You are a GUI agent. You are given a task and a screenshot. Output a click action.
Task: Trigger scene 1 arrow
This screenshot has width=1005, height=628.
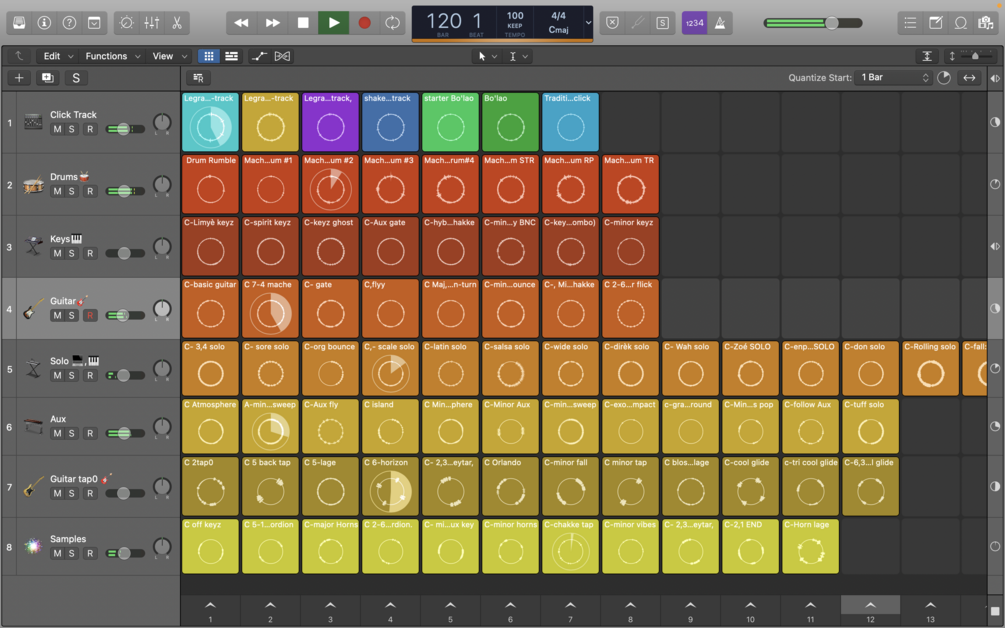click(x=210, y=606)
